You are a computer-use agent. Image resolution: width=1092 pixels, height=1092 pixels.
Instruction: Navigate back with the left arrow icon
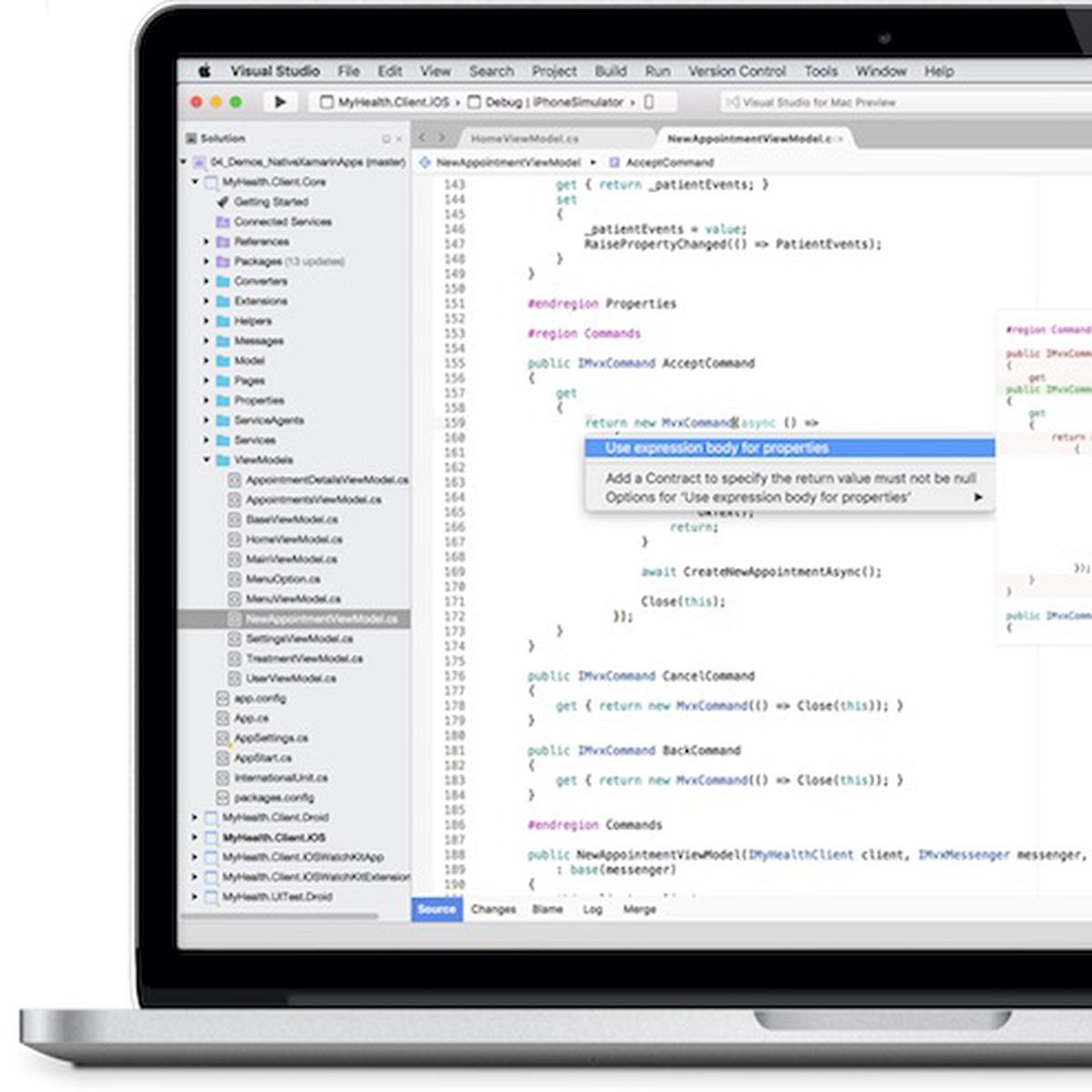[422, 137]
